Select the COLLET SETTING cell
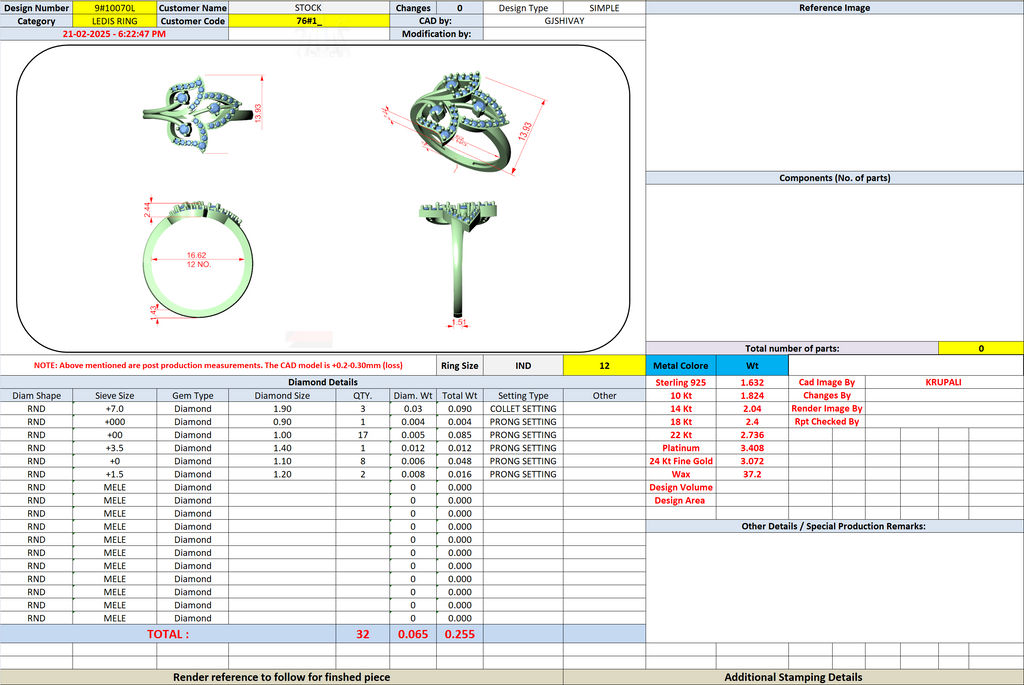This screenshot has height=685, width=1024. pyautogui.click(x=523, y=409)
